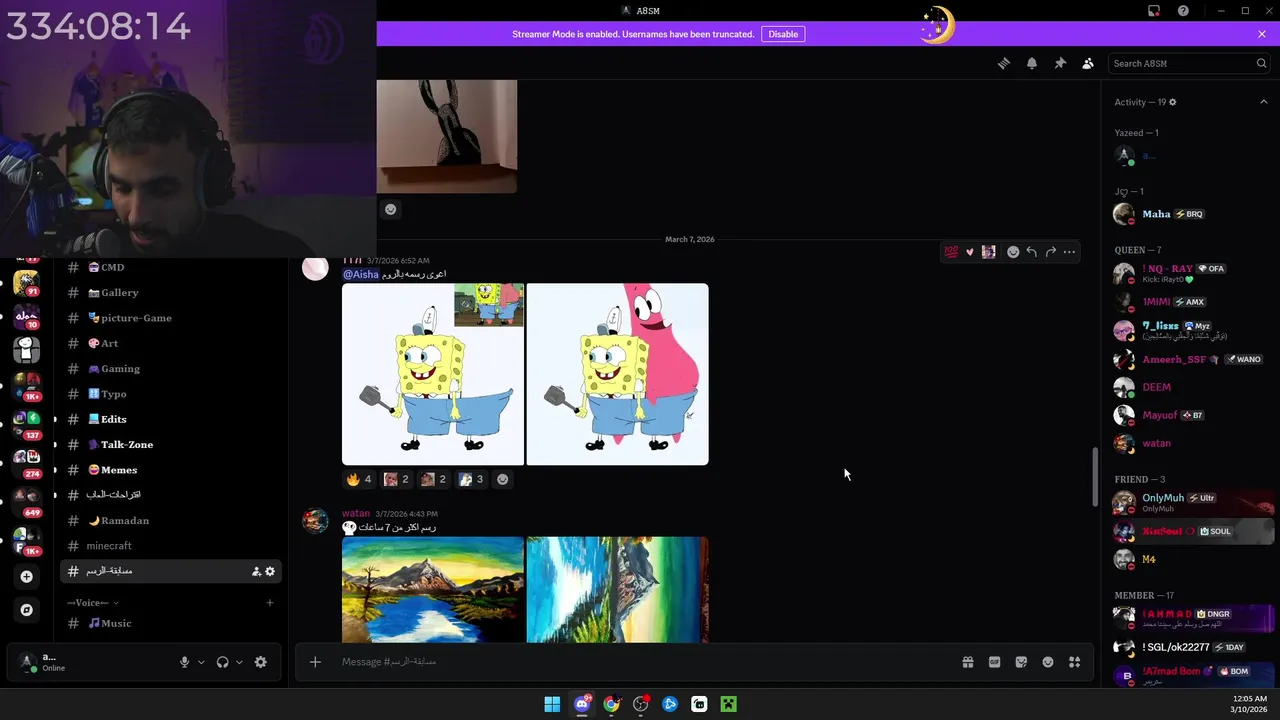Open User Settings gear

click(x=261, y=662)
